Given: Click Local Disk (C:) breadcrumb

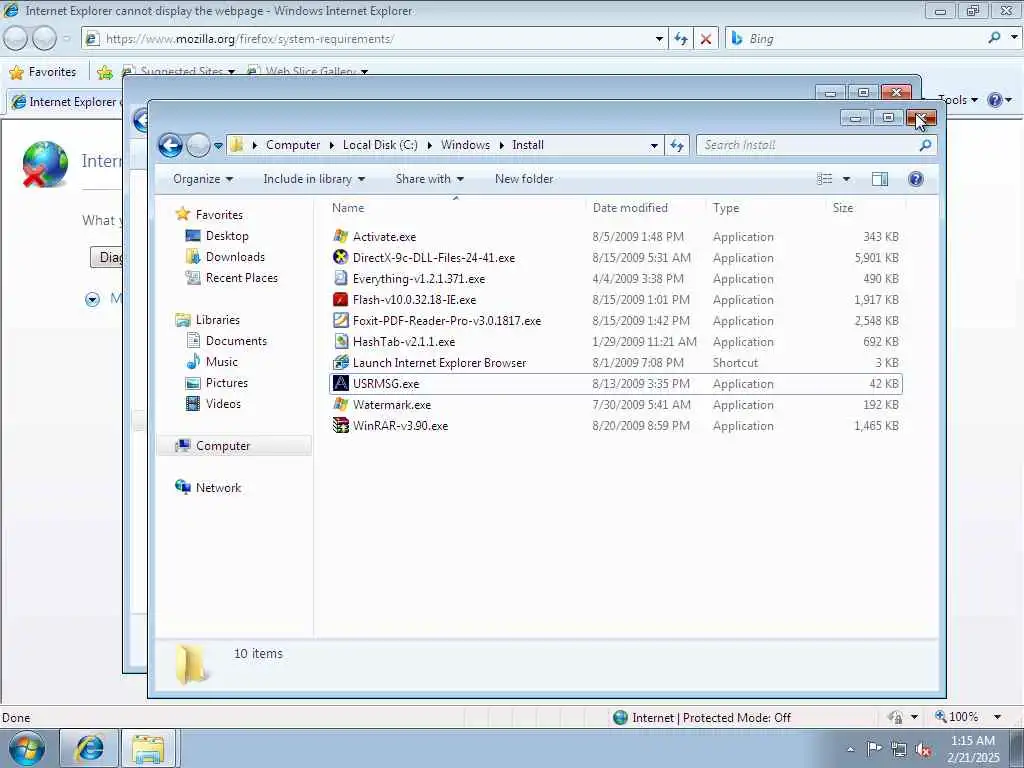Looking at the screenshot, I should point(380,145).
